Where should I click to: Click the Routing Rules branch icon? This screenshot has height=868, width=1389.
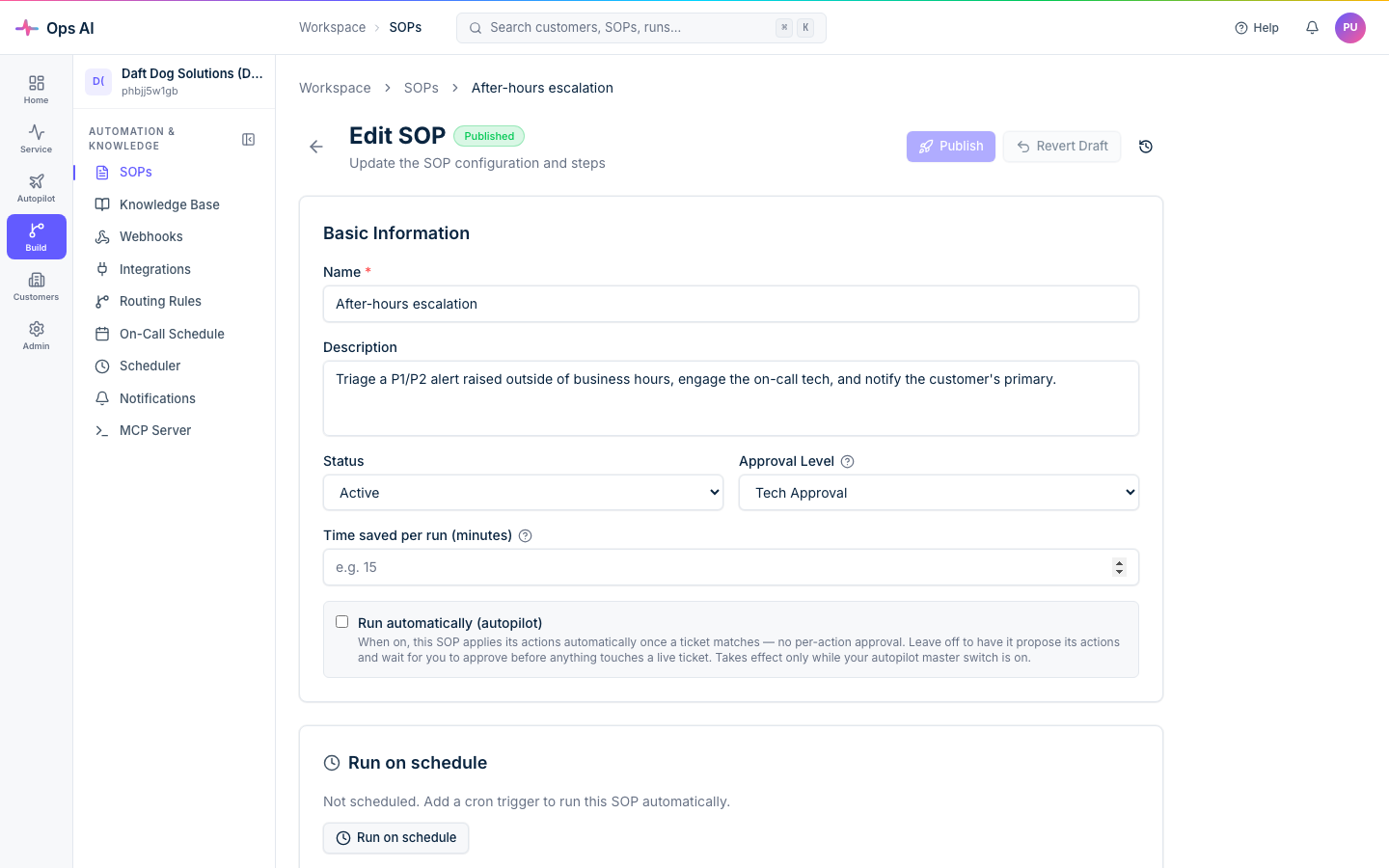point(102,302)
